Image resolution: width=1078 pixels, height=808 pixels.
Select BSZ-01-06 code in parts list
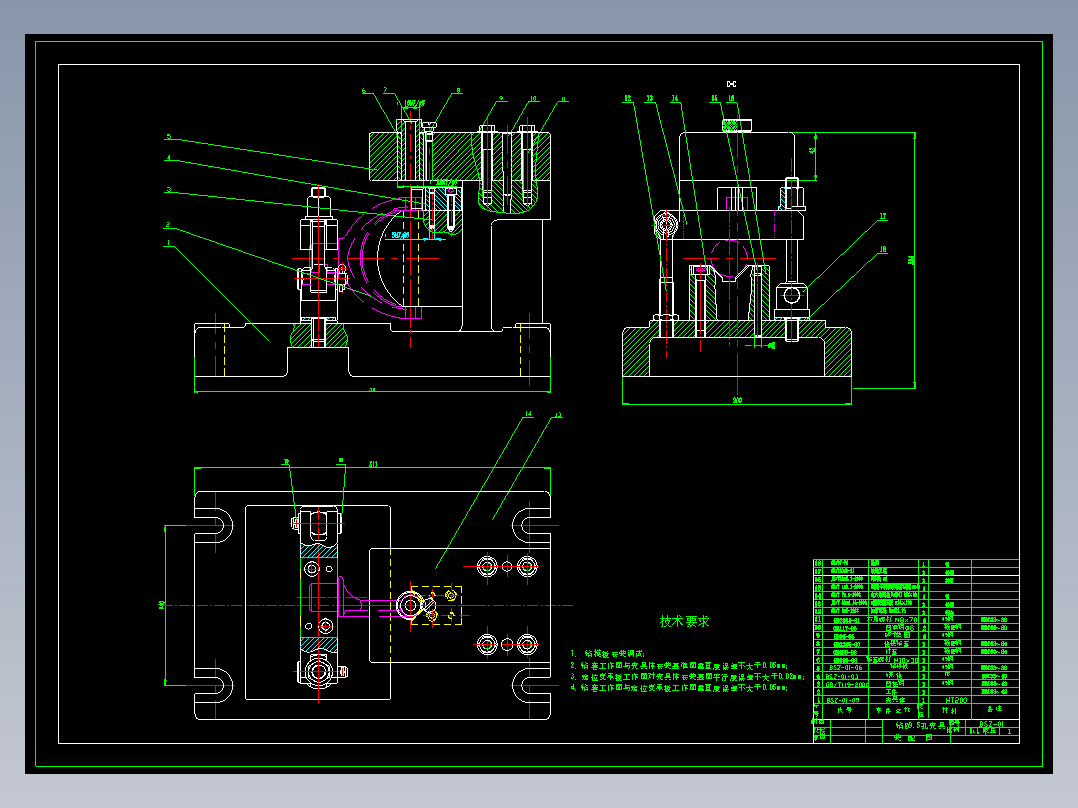click(846, 668)
